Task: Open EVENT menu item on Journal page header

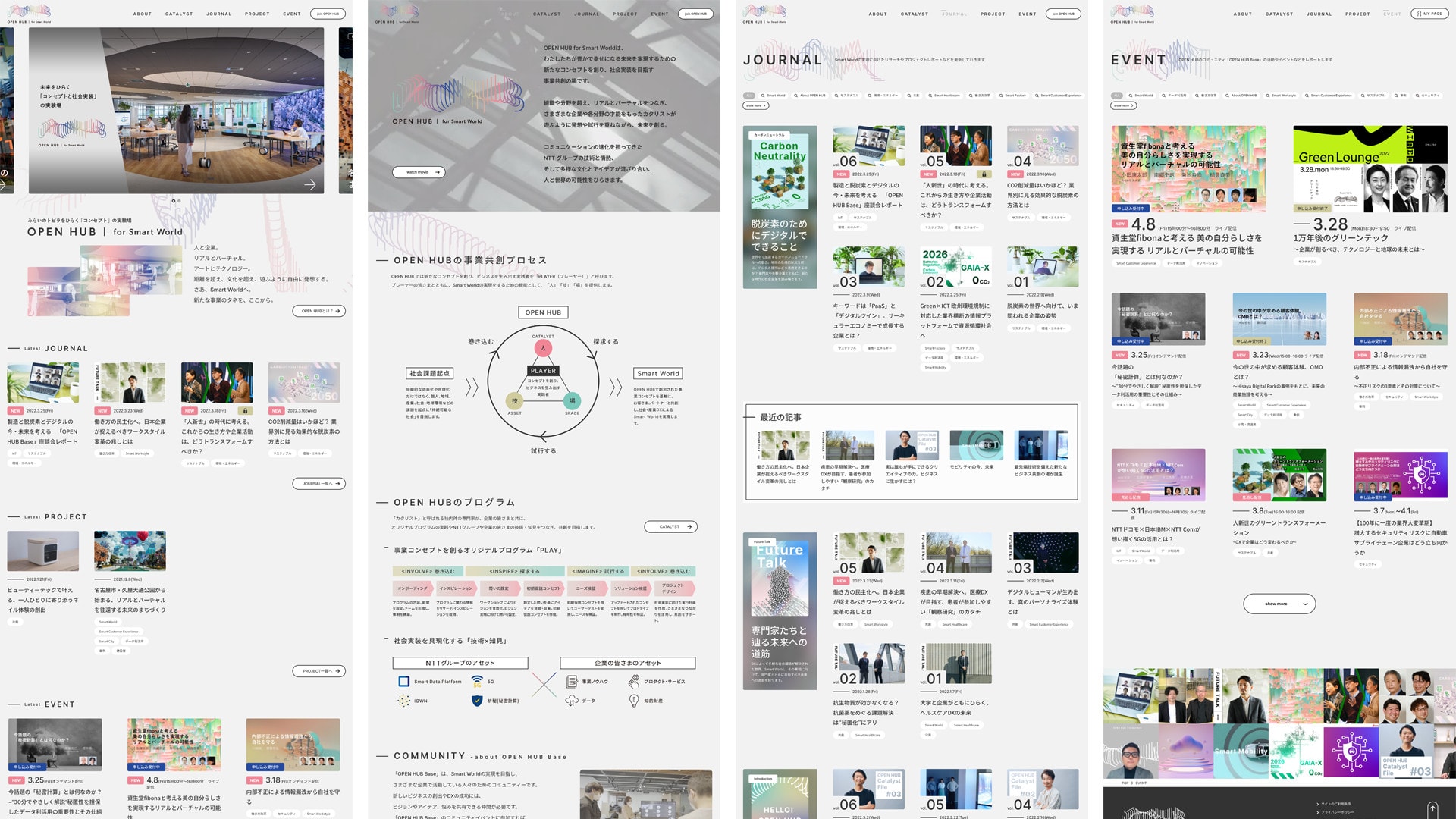Action: click(1027, 14)
